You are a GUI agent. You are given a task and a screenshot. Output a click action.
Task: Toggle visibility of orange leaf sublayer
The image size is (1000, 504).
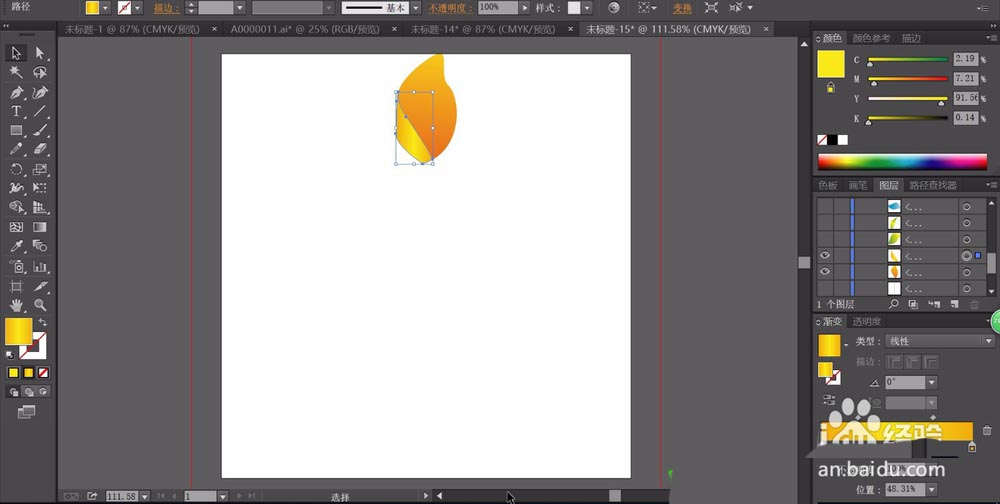pyautogui.click(x=825, y=271)
